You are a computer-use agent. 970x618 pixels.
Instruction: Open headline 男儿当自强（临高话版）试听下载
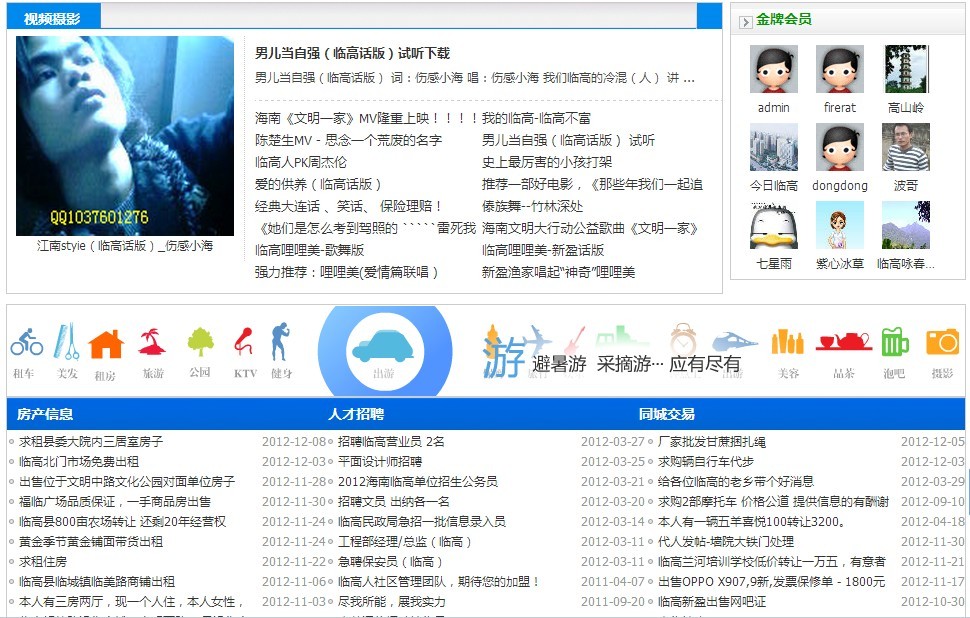pyautogui.click(x=352, y=53)
